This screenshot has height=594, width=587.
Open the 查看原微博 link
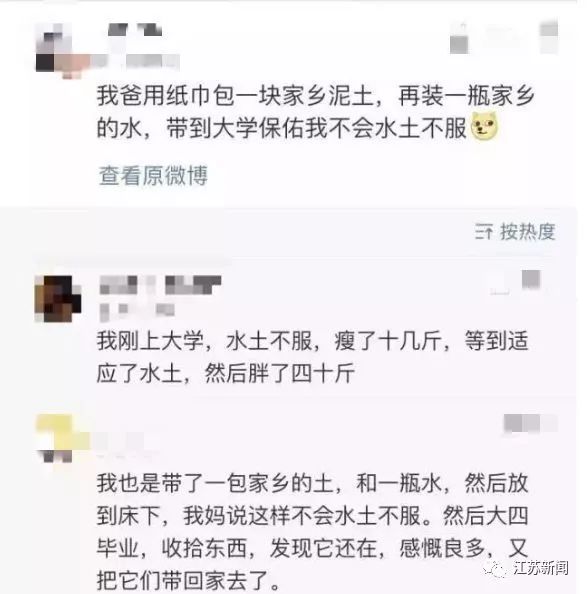[153, 175]
